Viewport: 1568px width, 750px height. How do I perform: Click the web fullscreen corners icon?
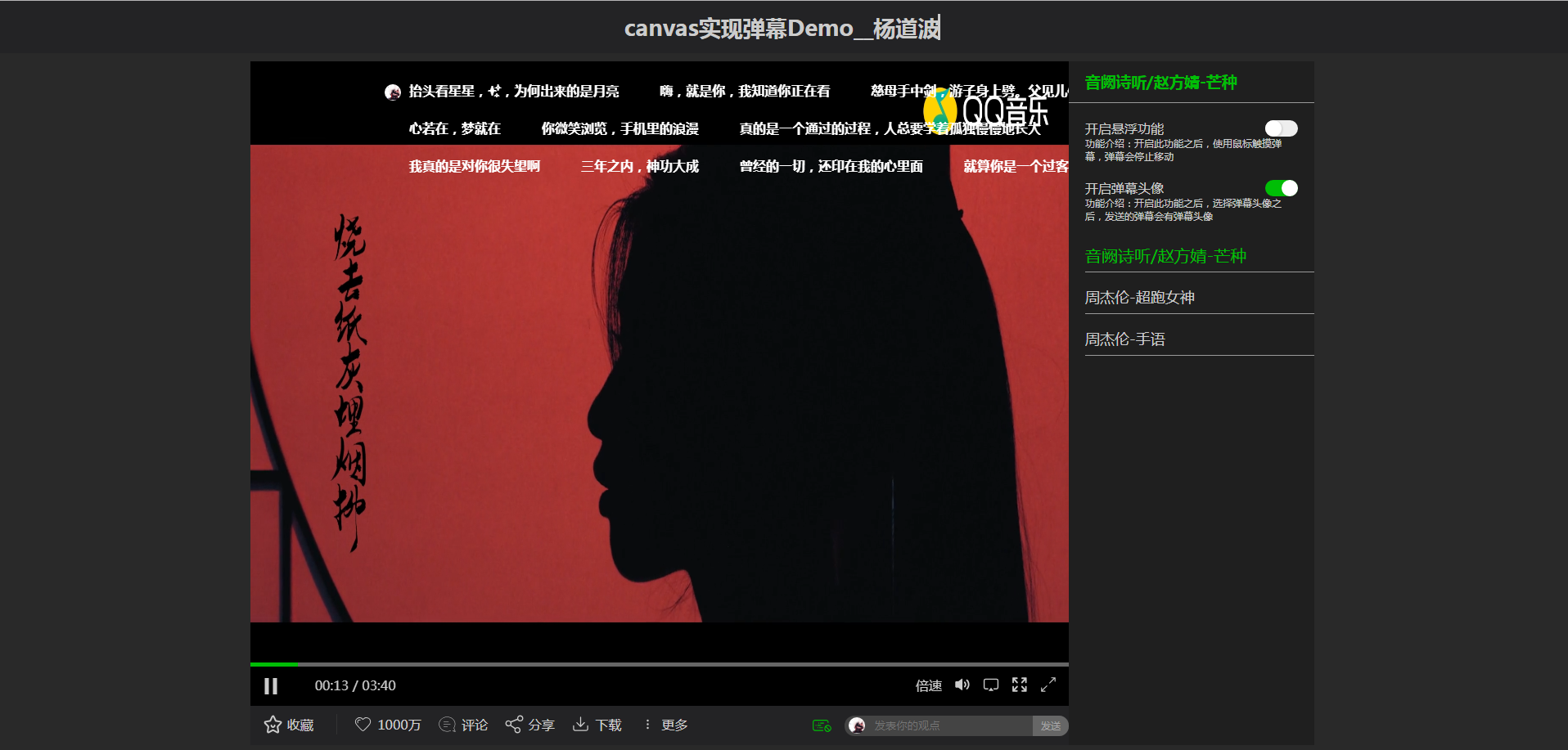pos(1020,685)
